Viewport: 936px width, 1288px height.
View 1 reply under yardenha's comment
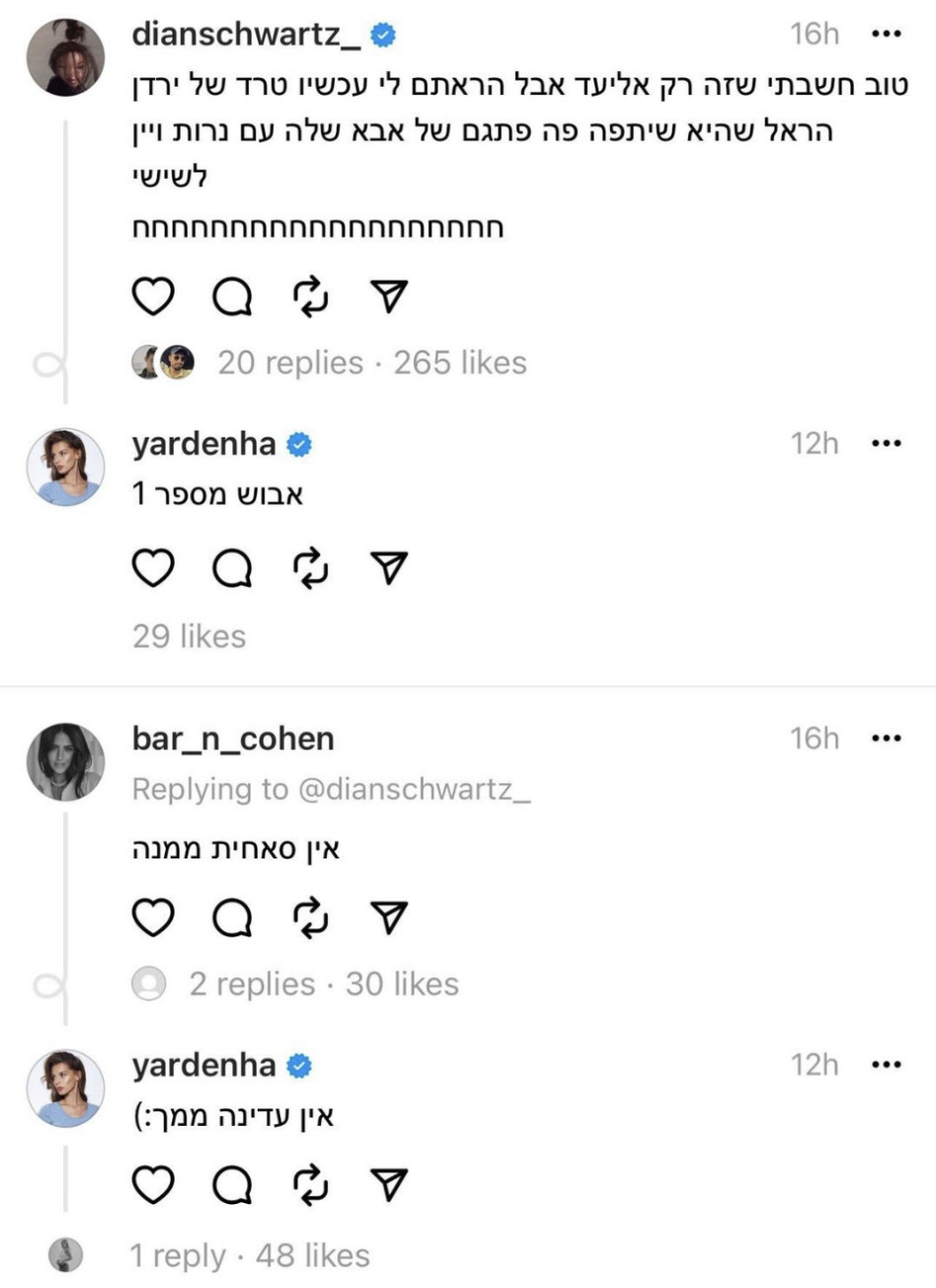coord(178,1256)
